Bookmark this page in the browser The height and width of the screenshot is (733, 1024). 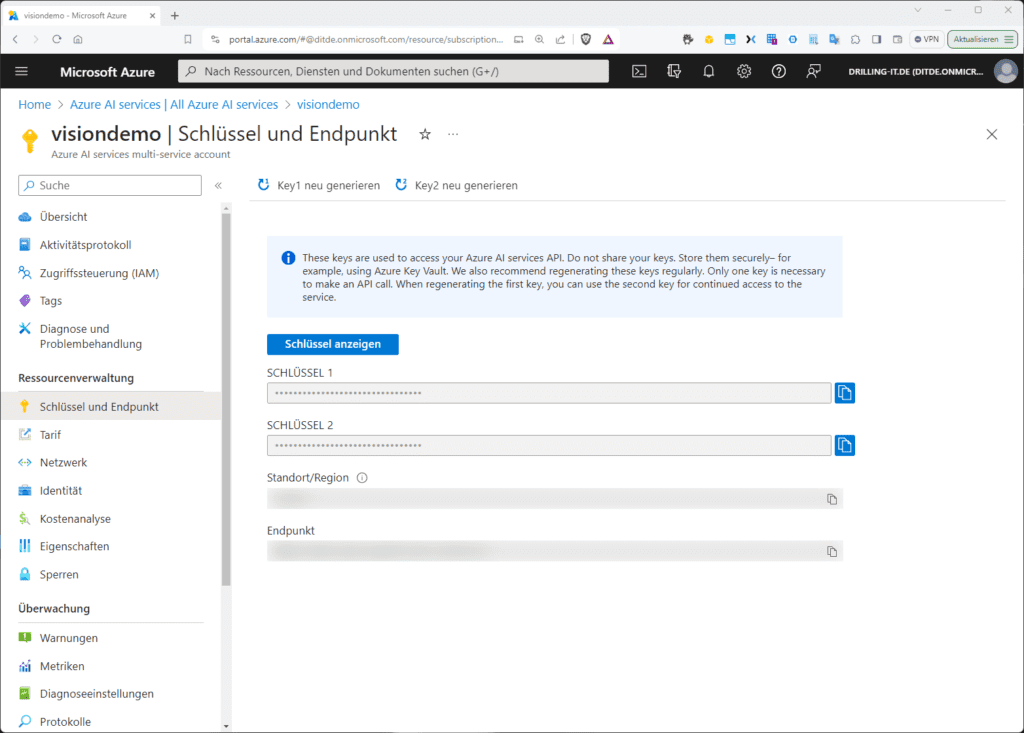188,39
